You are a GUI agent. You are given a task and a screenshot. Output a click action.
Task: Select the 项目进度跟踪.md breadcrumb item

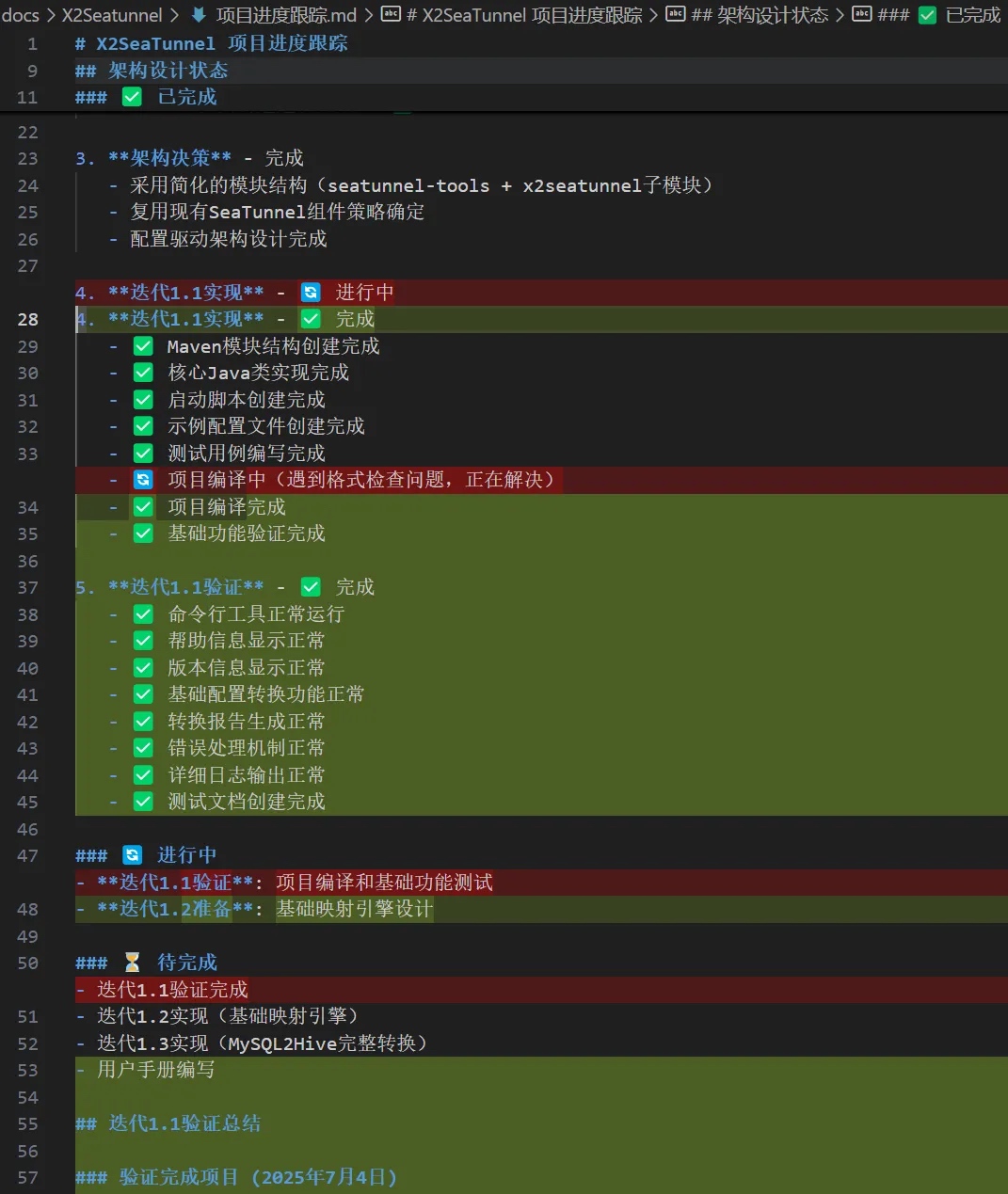click(x=286, y=15)
